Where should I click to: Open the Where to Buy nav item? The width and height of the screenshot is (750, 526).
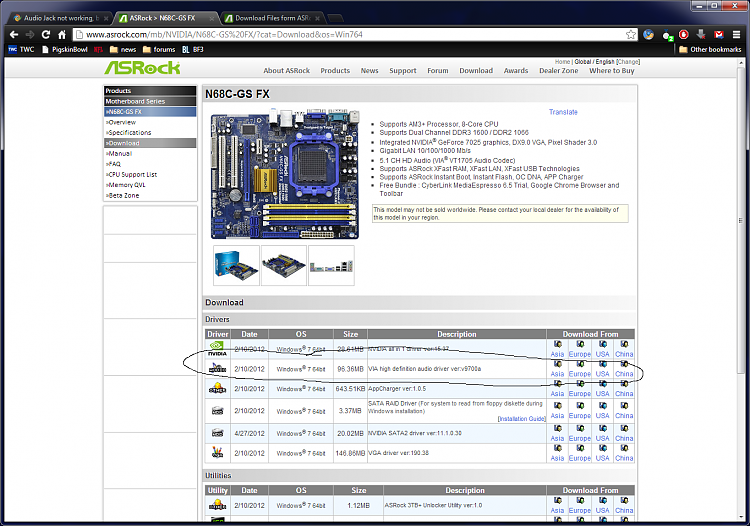(612, 70)
